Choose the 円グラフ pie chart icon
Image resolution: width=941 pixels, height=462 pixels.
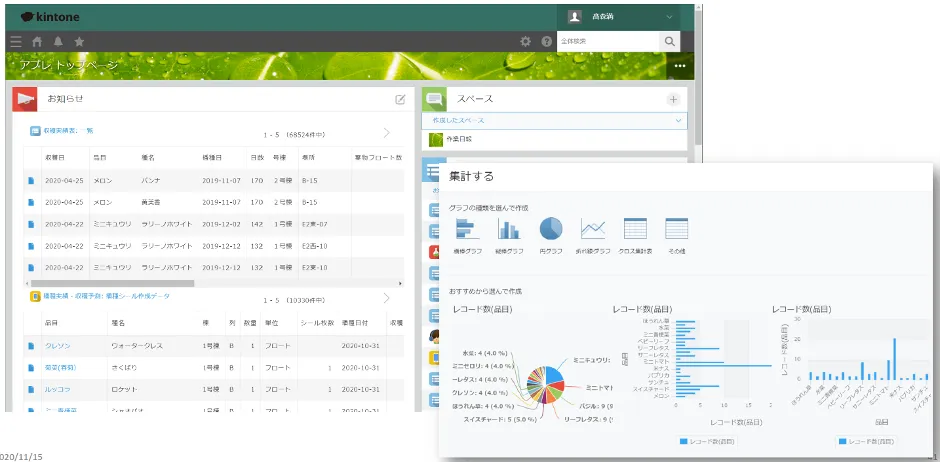[551, 229]
